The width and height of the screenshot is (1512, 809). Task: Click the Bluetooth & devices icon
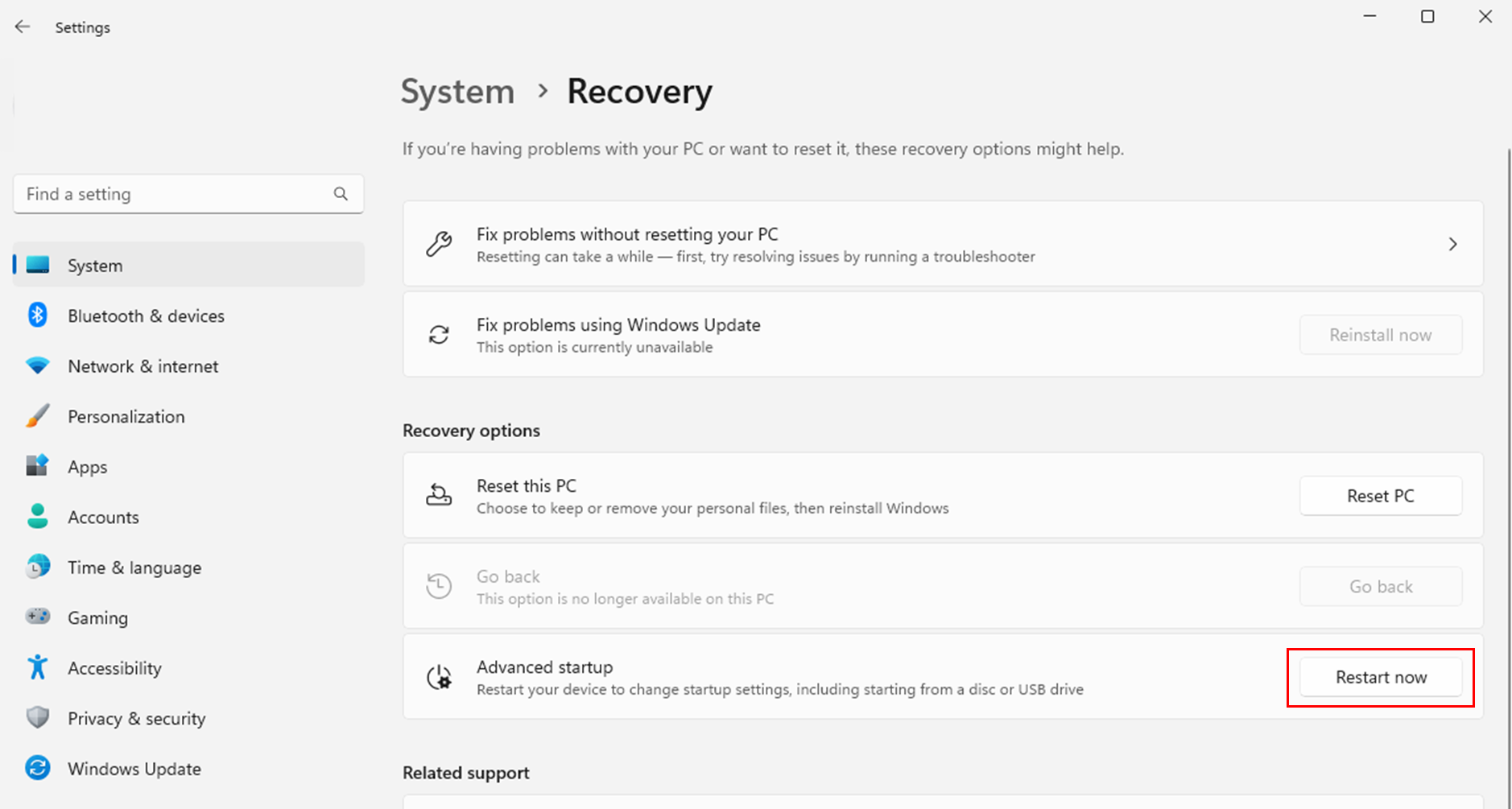pyautogui.click(x=37, y=315)
